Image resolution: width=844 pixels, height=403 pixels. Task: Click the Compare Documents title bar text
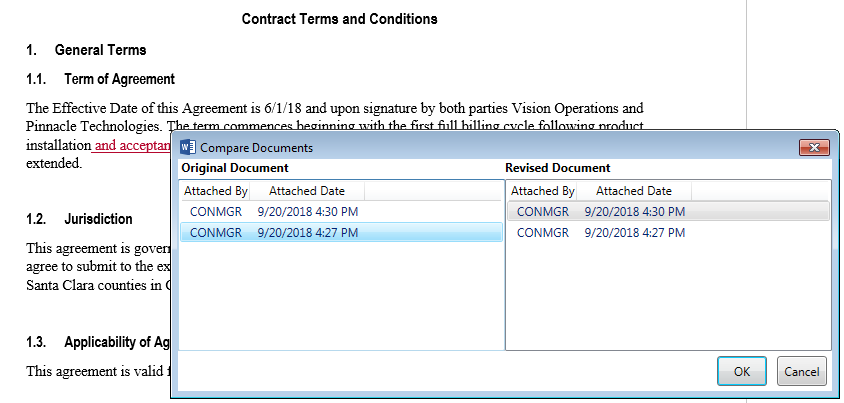click(257, 148)
